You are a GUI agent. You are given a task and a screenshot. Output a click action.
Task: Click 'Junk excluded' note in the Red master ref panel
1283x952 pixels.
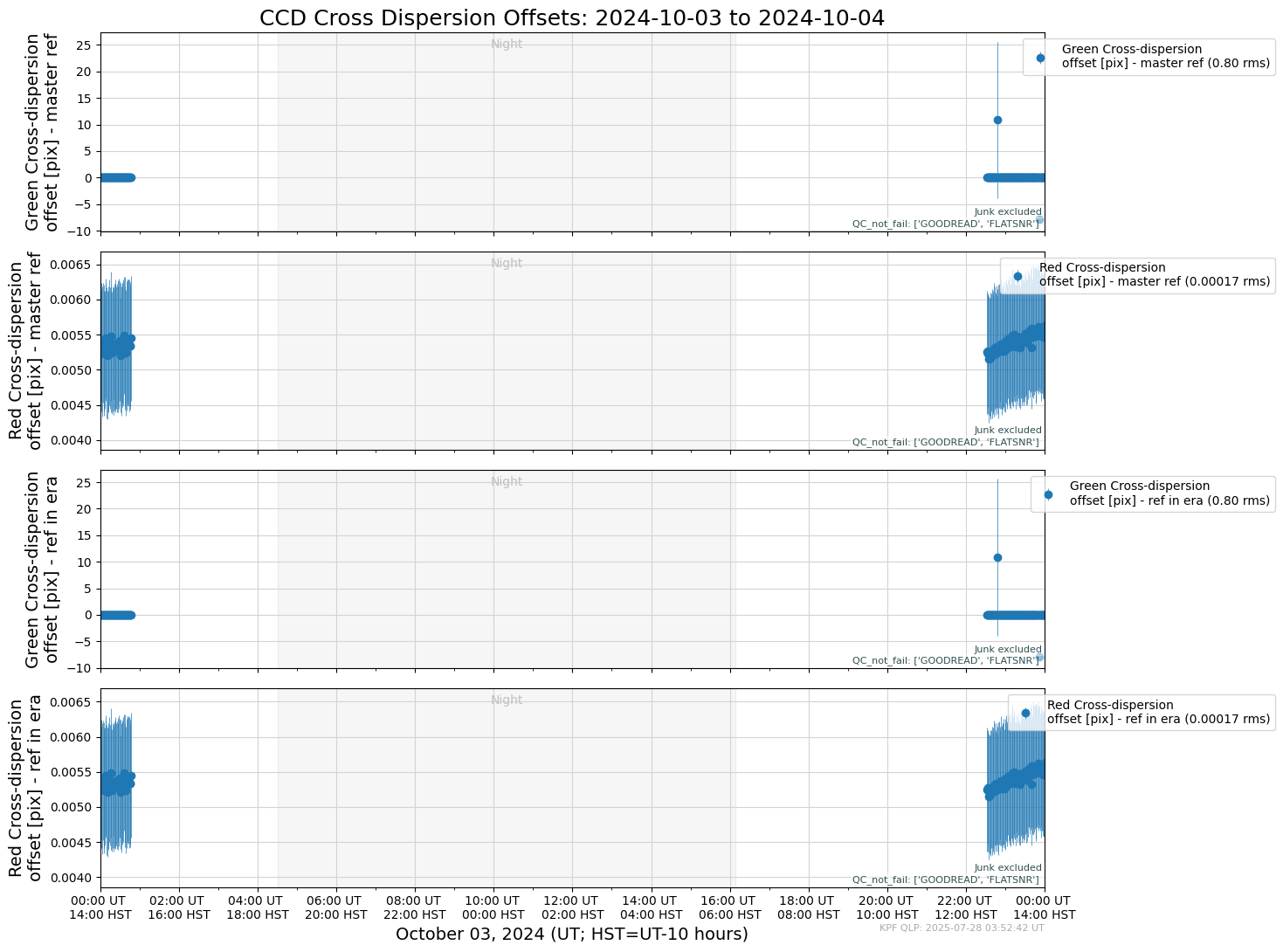pos(1008,430)
